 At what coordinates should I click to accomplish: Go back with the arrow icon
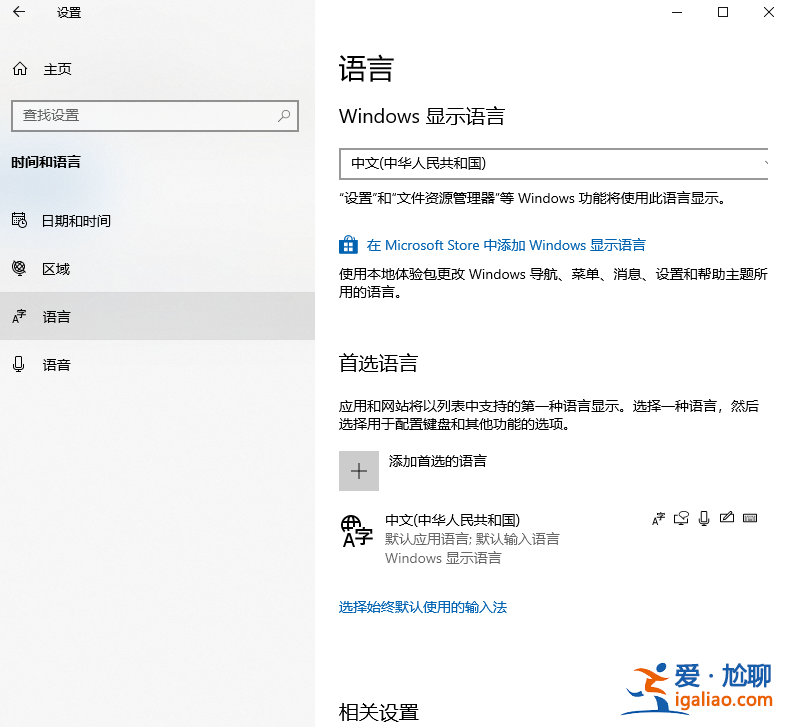pos(19,12)
